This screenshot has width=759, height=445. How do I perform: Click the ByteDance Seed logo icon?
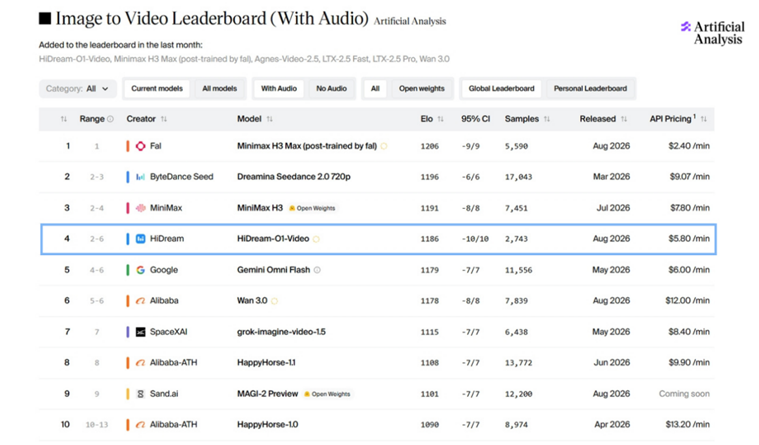pyautogui.click(x=140, y=177)
